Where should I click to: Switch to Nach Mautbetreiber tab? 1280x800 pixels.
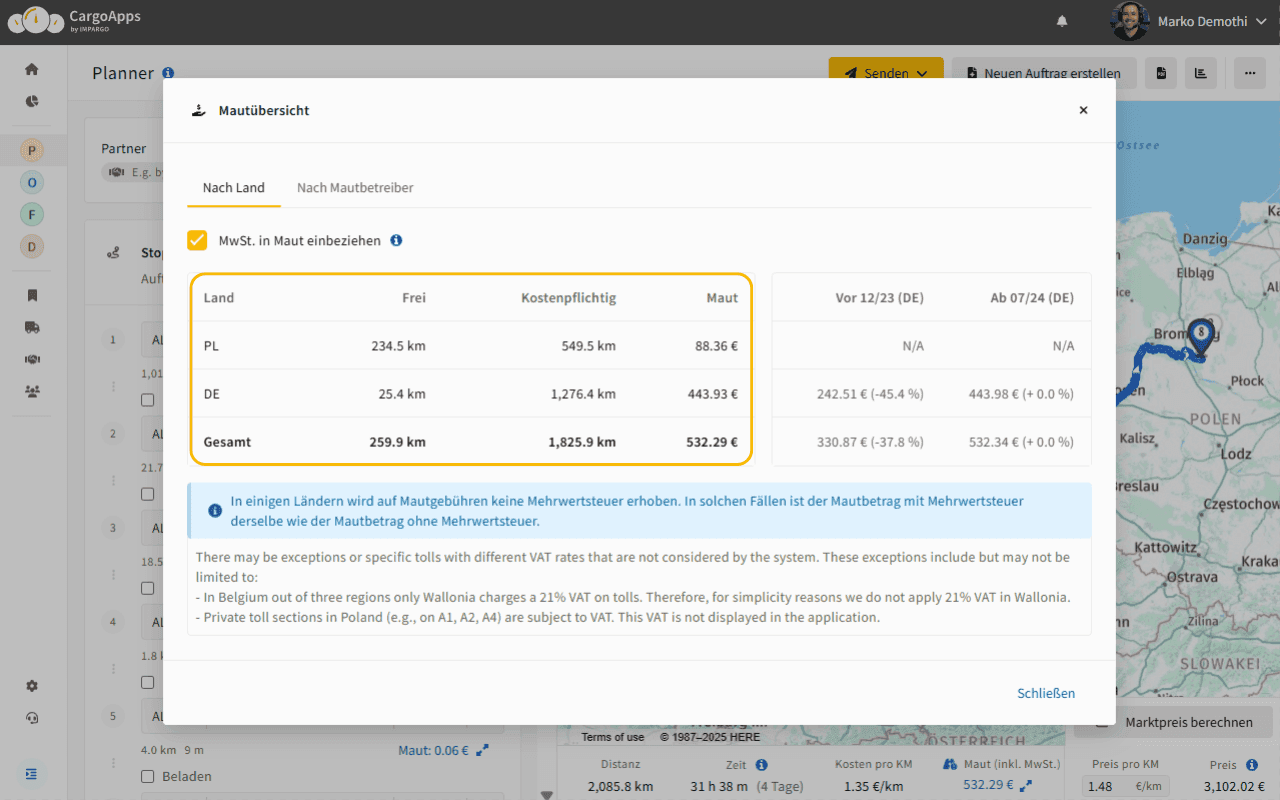pos(355,188)
